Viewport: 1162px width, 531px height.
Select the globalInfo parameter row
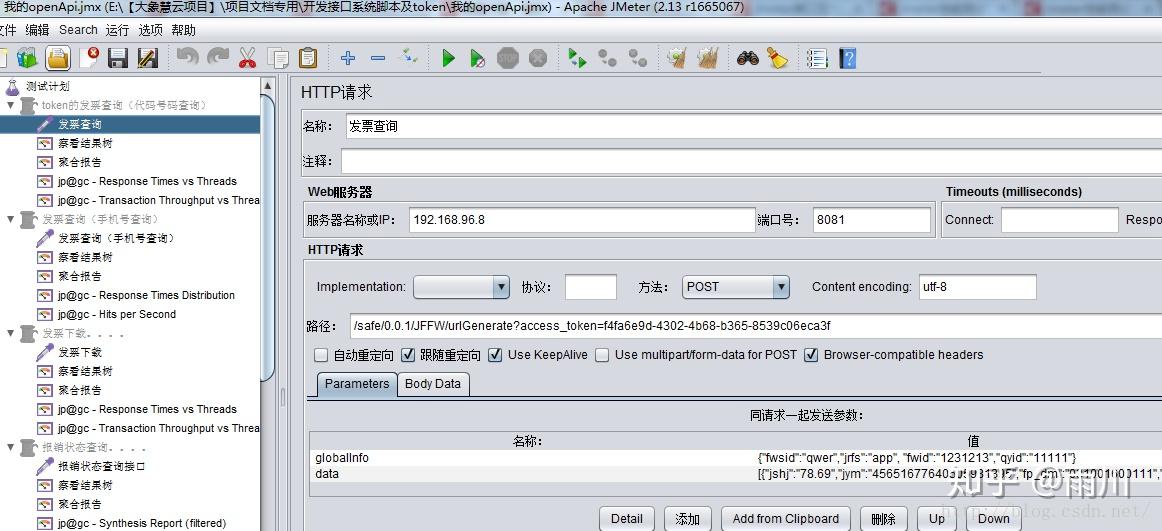coord(735,458)
